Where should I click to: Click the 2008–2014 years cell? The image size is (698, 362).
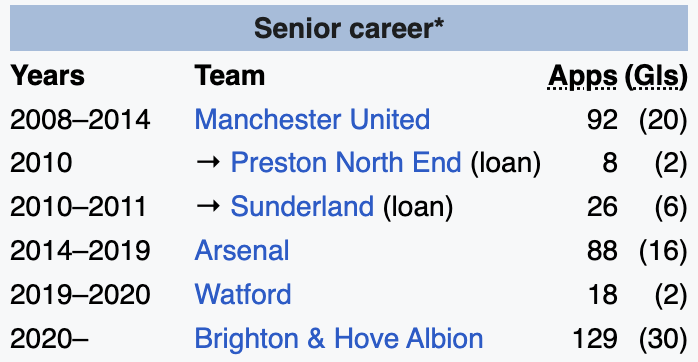80,120
